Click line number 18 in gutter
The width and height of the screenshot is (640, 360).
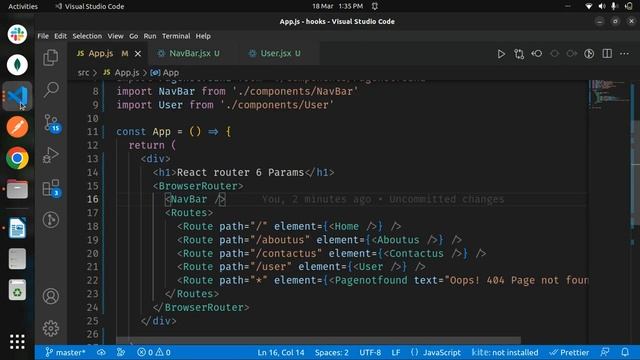click(x=93, y=226)
